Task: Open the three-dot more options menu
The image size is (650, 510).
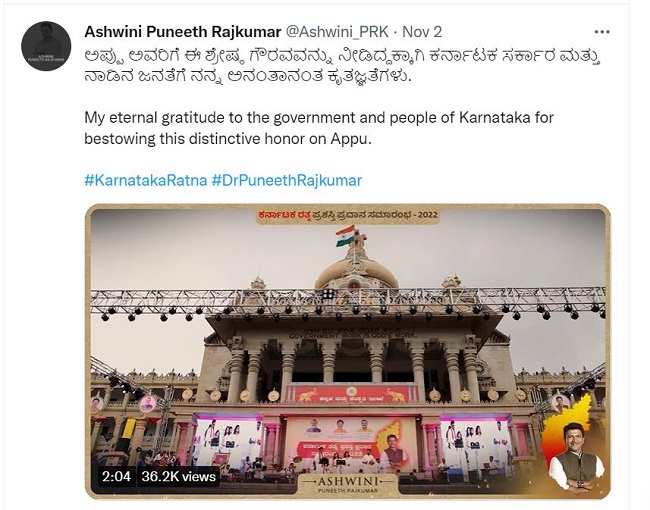Action: click(601, 32)
